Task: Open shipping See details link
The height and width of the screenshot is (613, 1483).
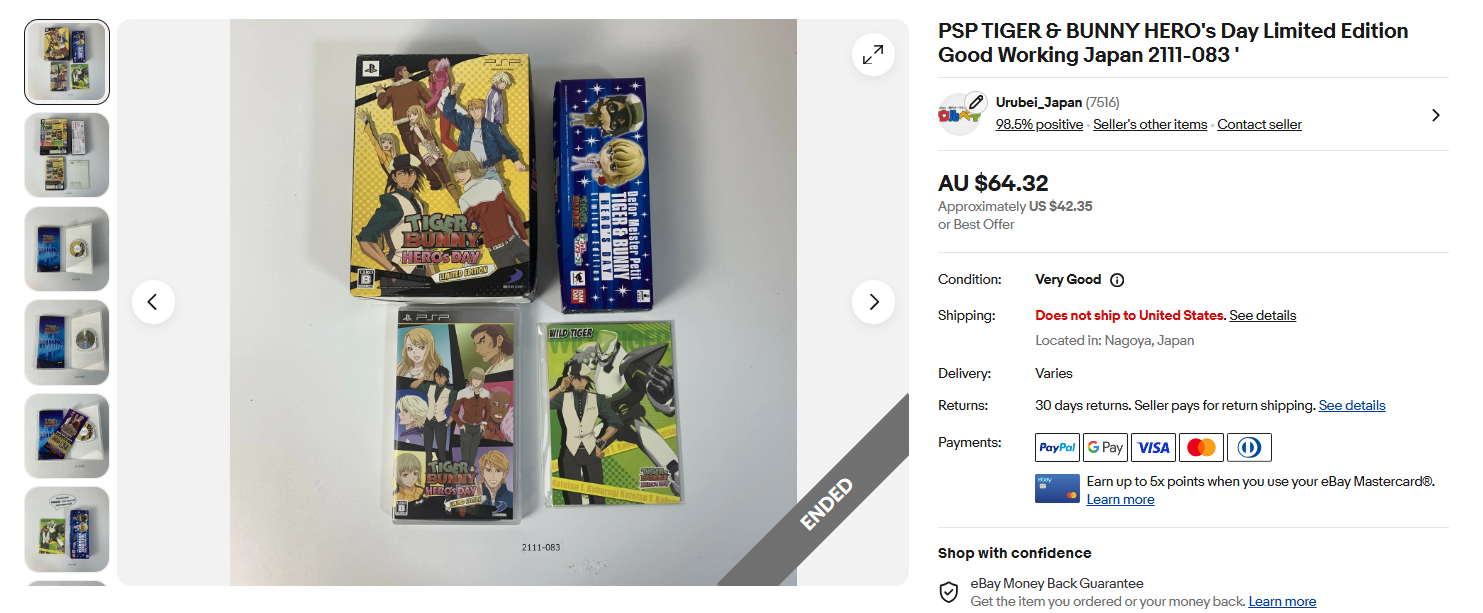Action: tap(1262, 315)
